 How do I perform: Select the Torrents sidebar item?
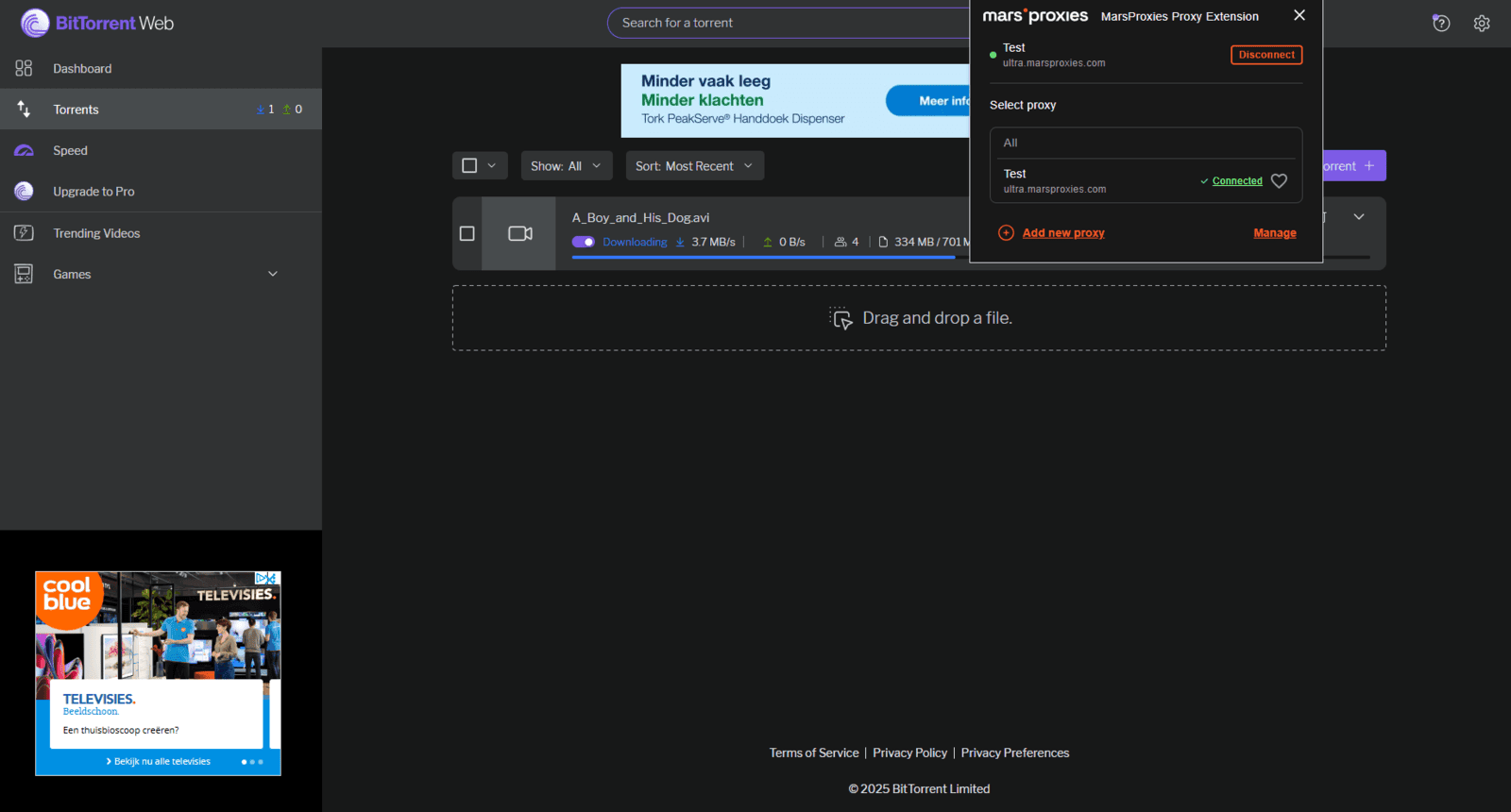point(161,110)
